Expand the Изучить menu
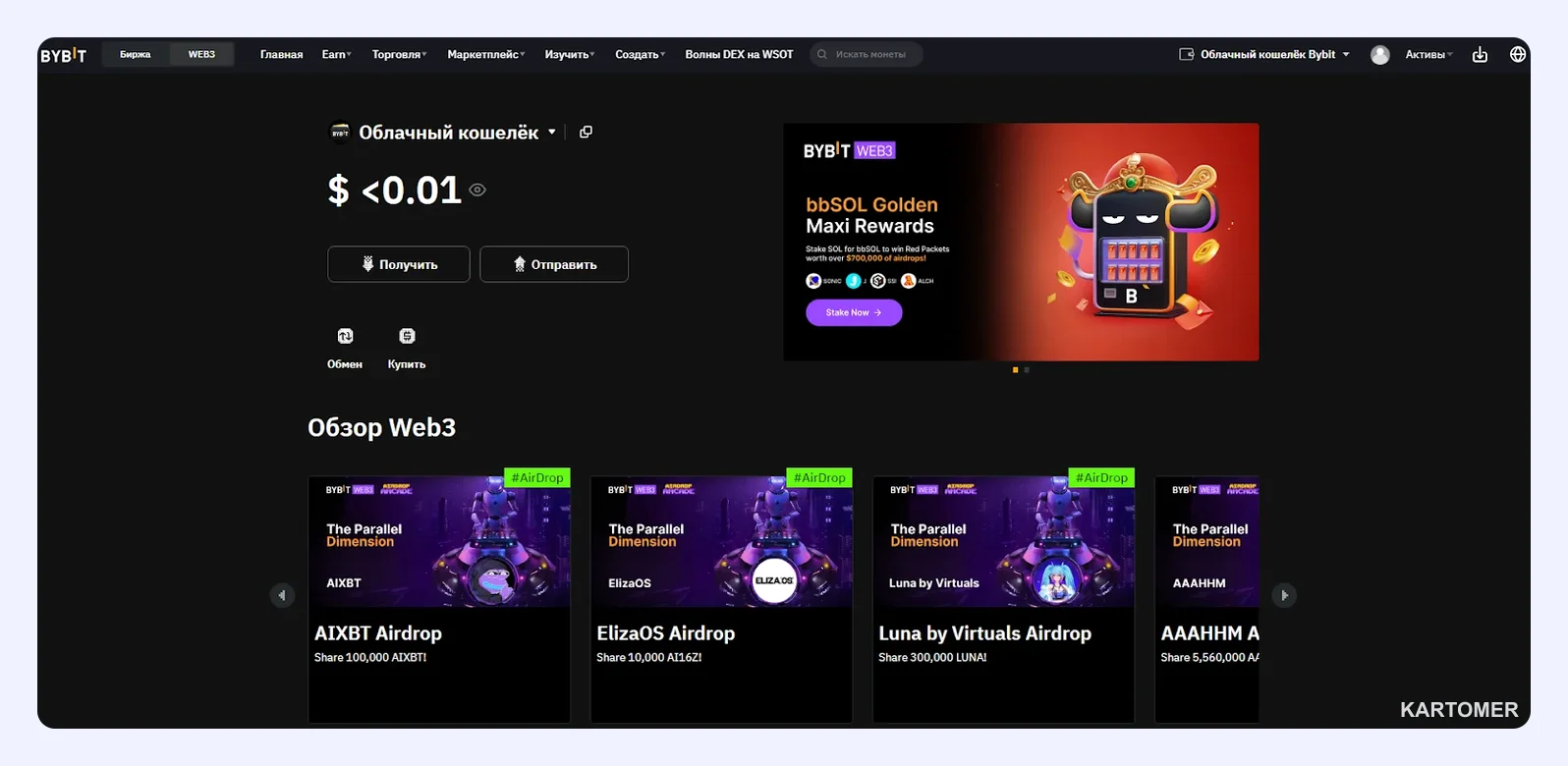 coord(570,54)
